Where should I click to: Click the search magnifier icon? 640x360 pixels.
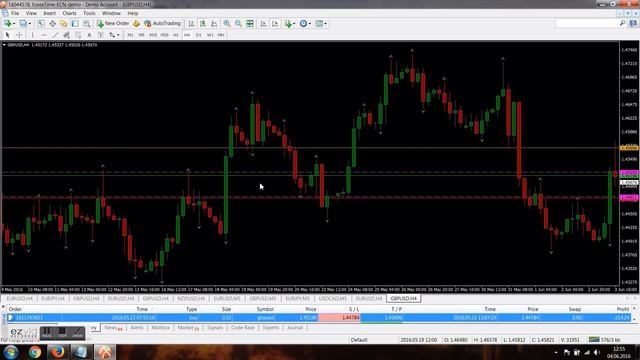(622, 23)
